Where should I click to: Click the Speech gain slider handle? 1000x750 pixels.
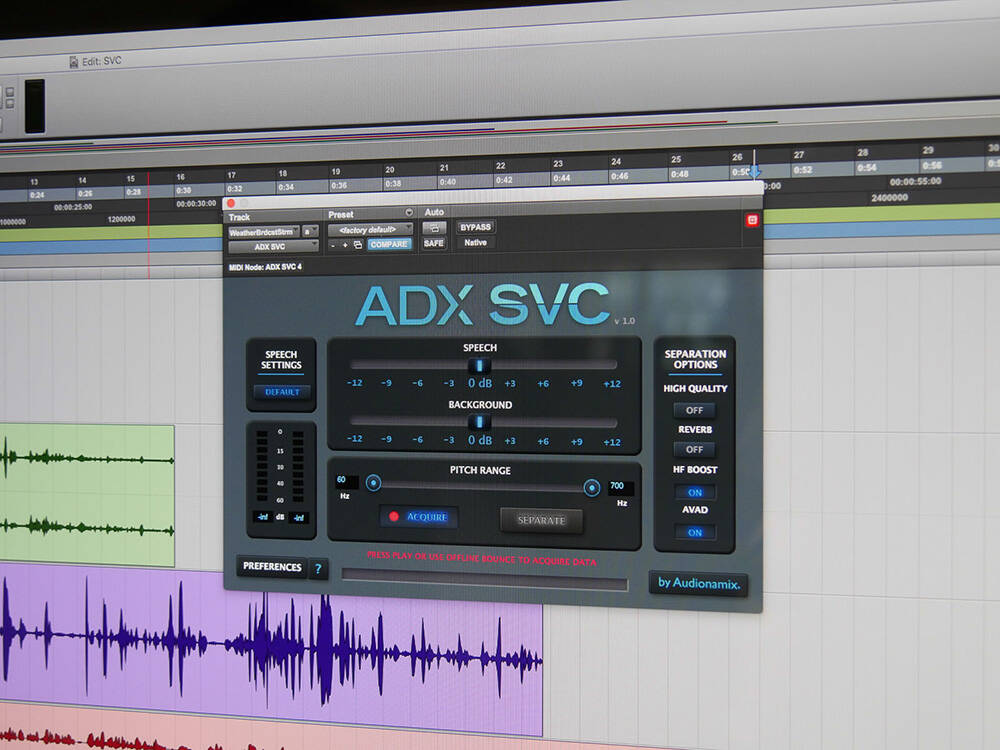[479, 366]
